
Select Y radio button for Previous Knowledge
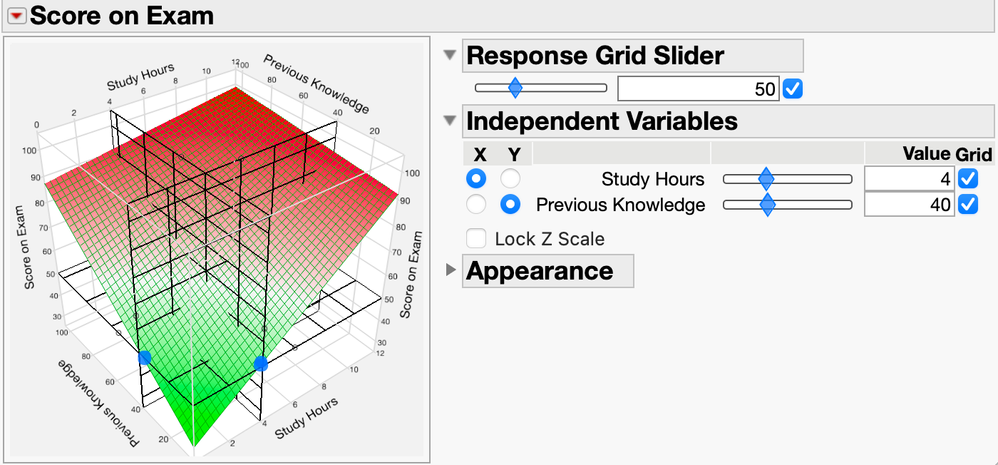tap(510, 205)
